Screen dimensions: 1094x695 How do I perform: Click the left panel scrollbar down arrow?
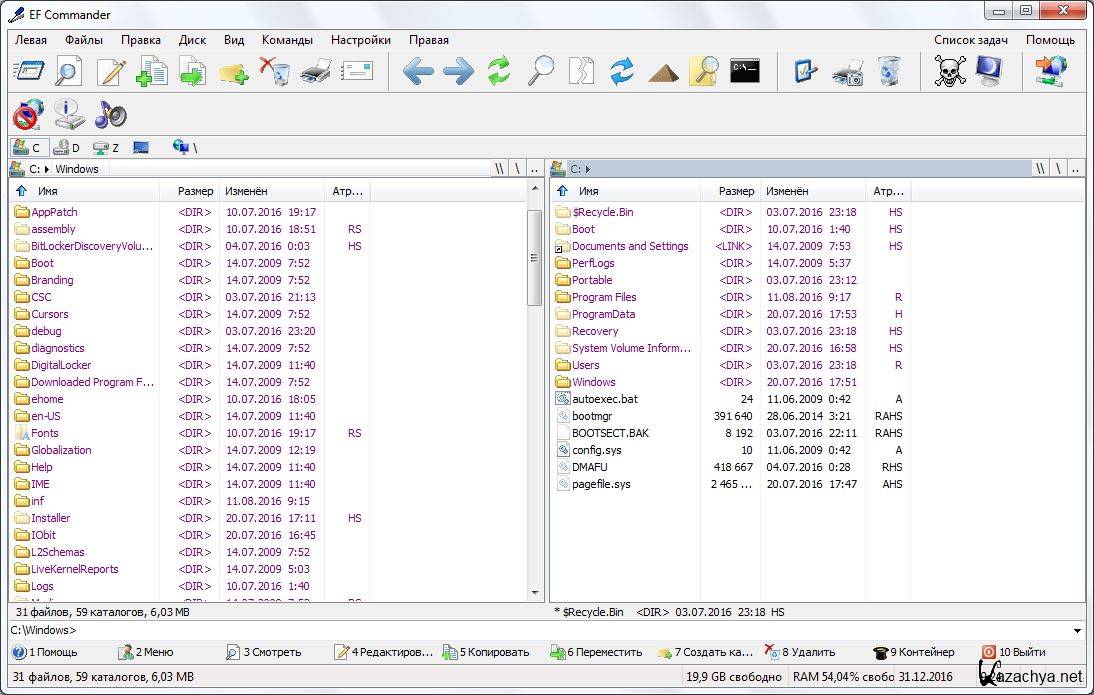tap(535, 593)
